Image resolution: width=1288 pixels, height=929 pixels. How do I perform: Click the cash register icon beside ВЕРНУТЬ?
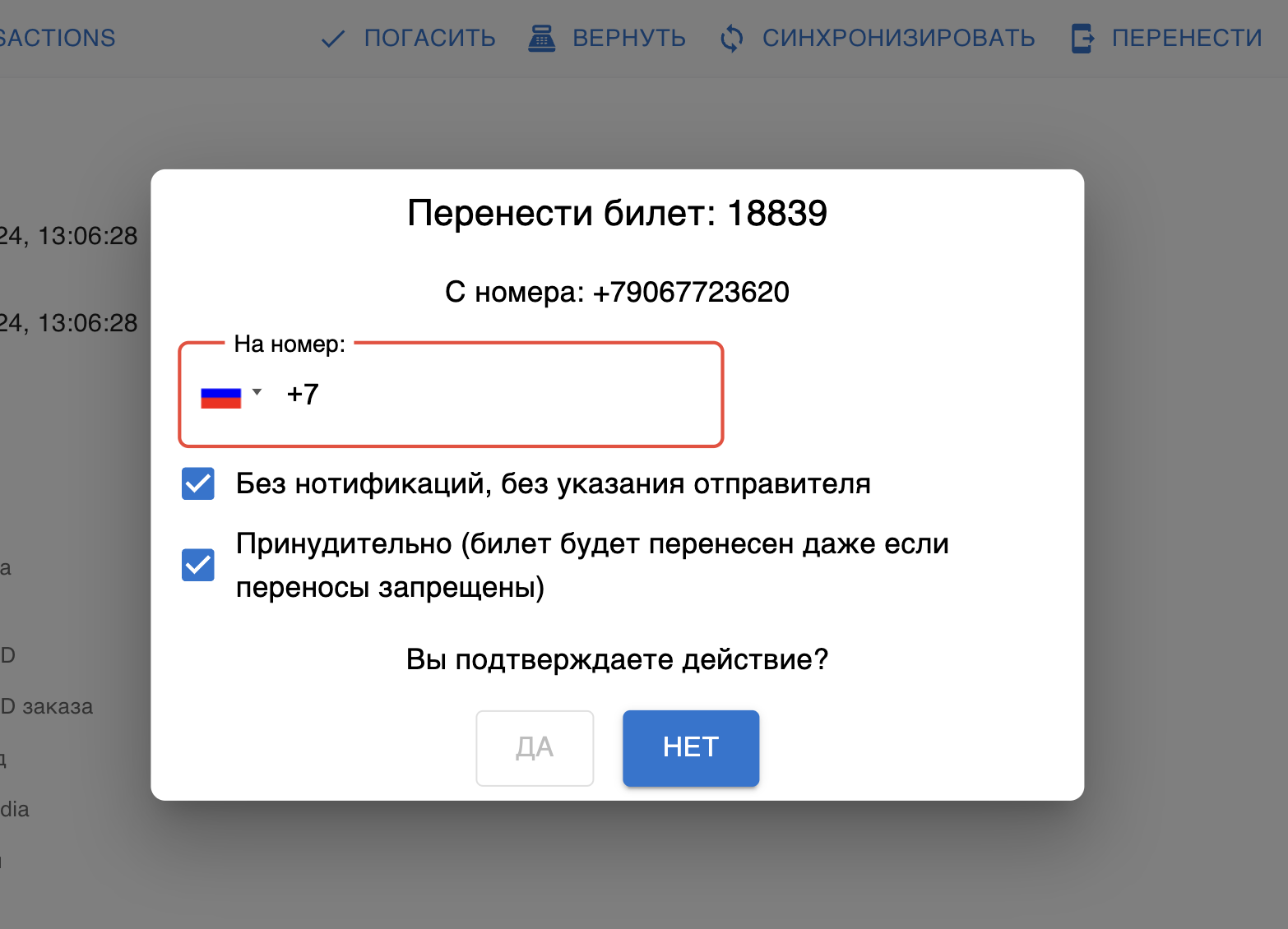541,39
